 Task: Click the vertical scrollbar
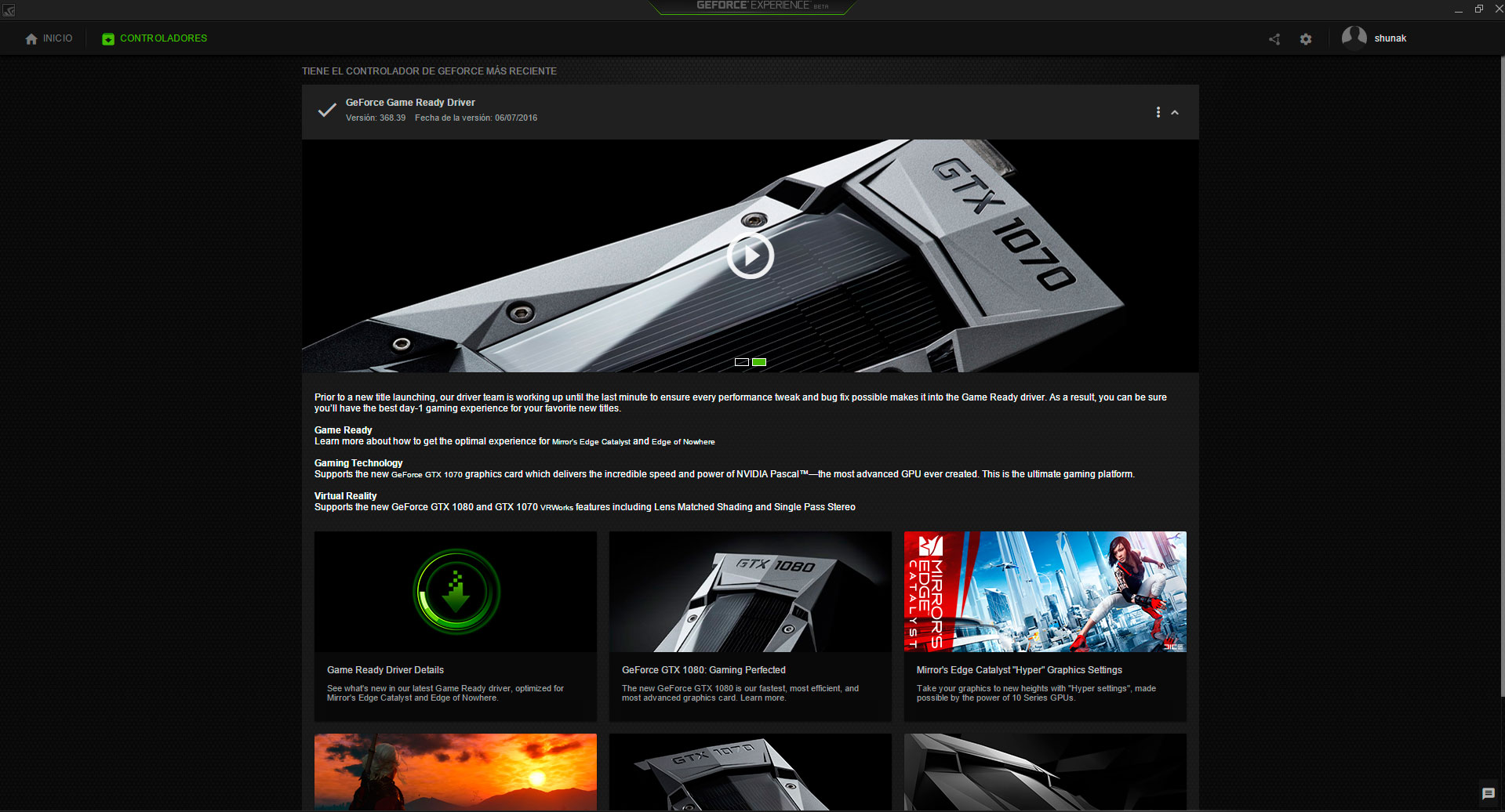click(1502, 376)
